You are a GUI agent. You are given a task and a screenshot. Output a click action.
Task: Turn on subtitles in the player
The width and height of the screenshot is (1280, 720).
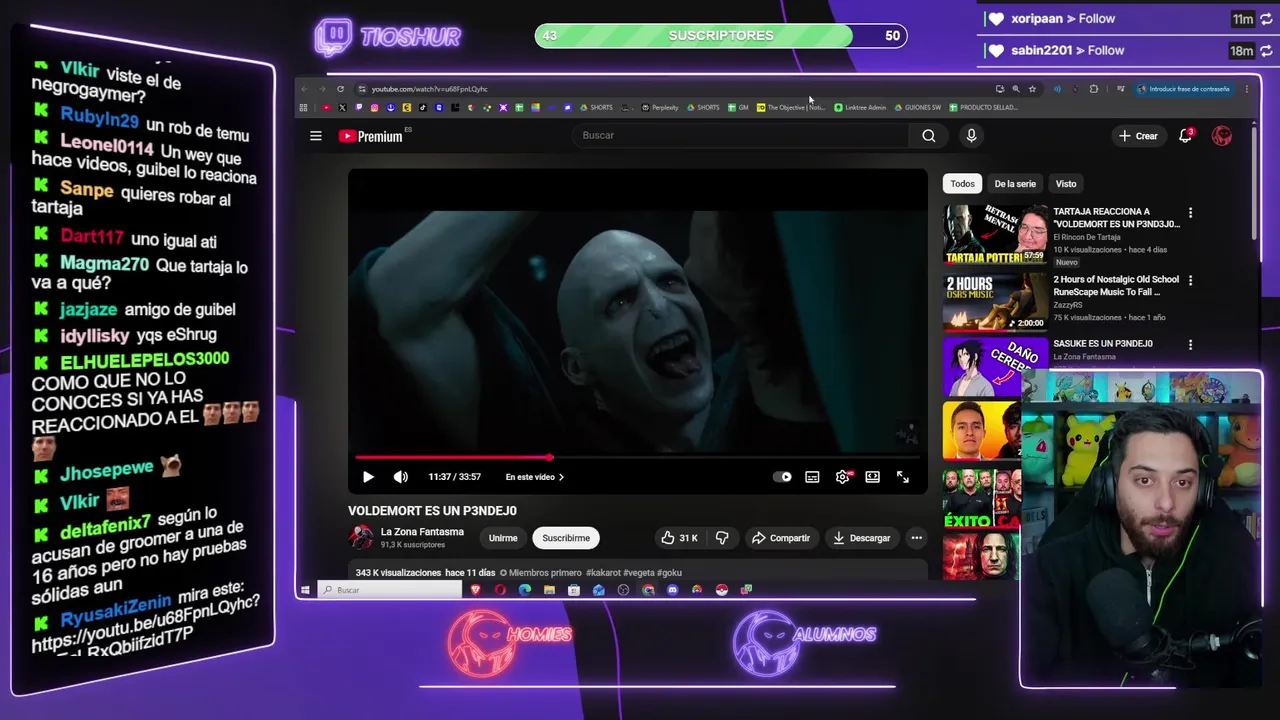click(812, 477)
